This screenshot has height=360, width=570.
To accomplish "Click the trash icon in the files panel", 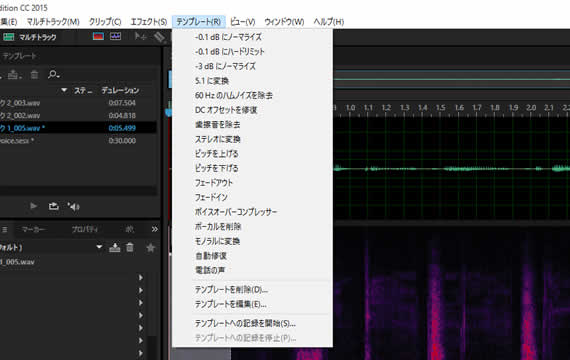I will coord(34,75).
